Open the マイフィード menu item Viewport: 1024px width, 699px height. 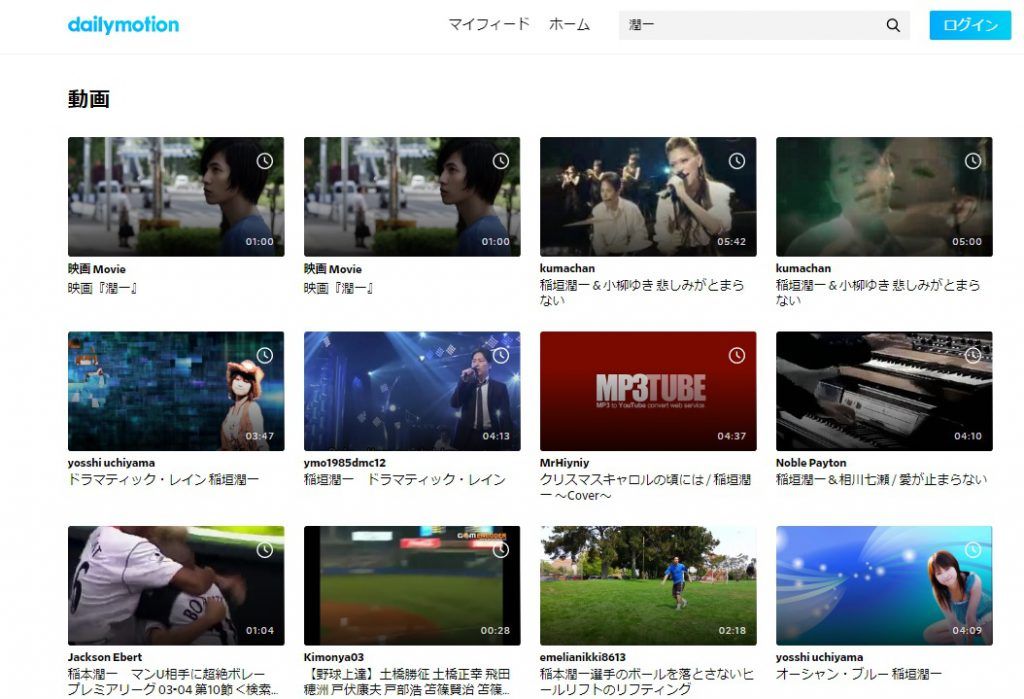click(488, 25)
